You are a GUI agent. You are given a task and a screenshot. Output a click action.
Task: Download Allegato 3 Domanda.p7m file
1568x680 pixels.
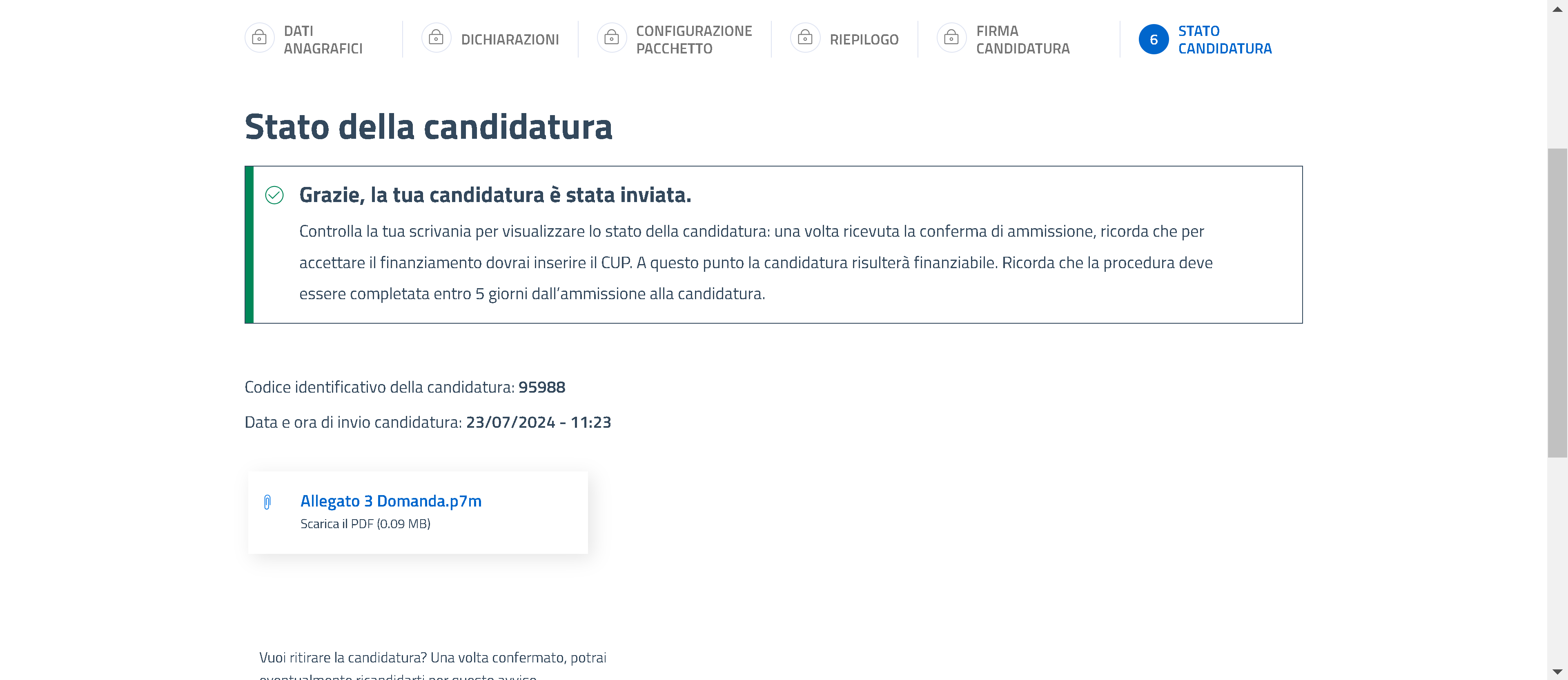coord(391,501)
